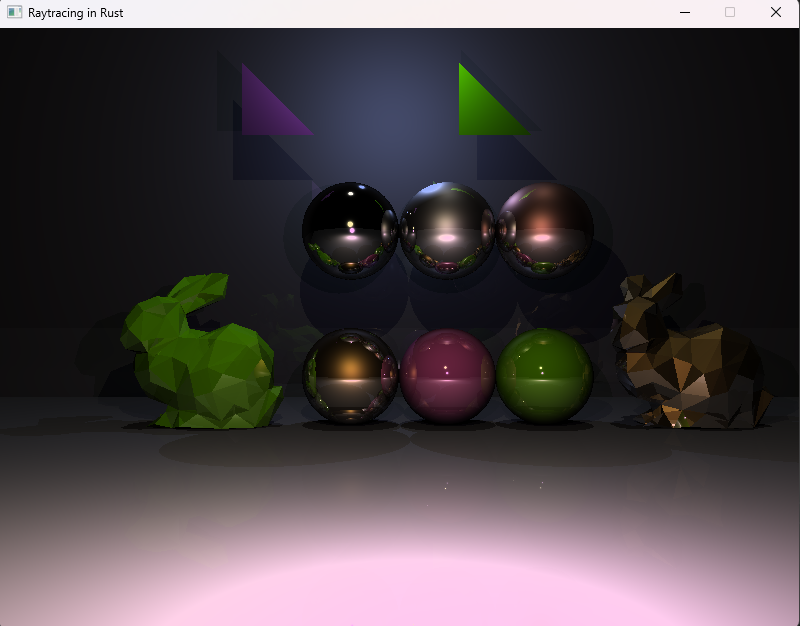Close the Raytracing in Rust window
This screenshot has height=626, width=800.
click(776, 12)
